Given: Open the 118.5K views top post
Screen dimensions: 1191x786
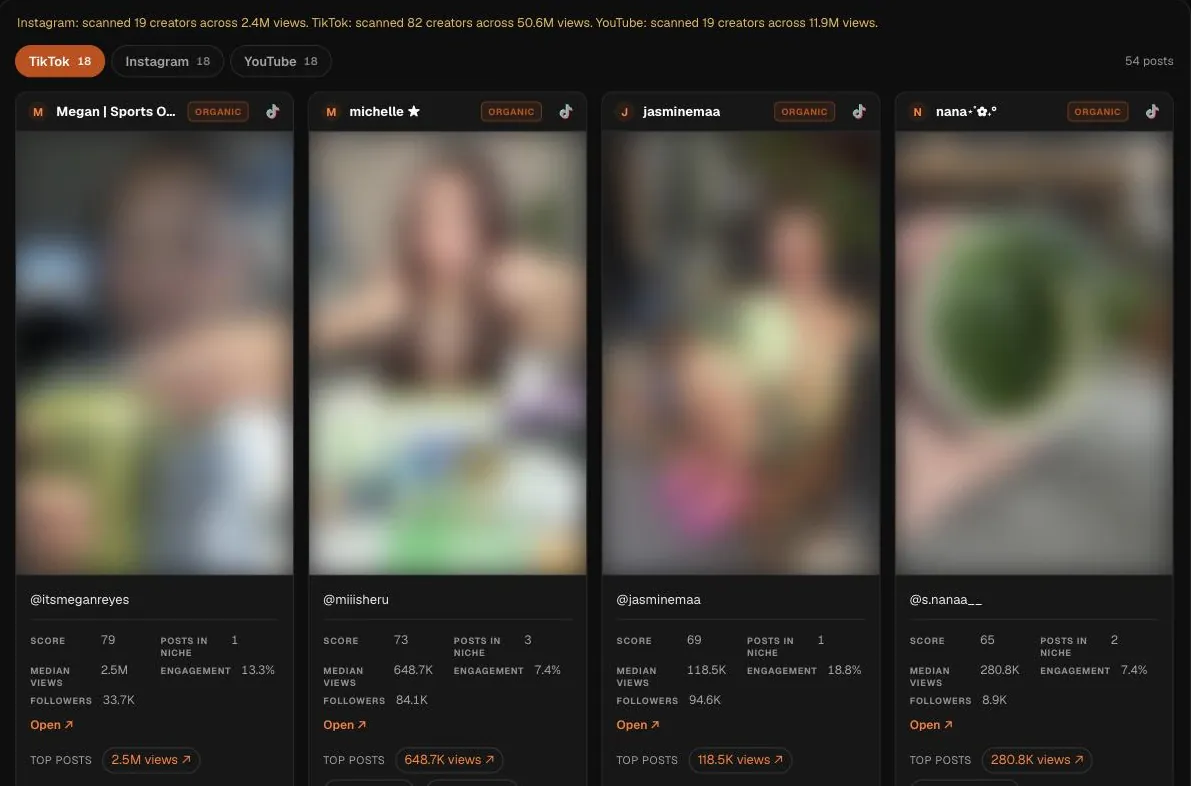Looking at the screenshot, I should pos(741,759).
